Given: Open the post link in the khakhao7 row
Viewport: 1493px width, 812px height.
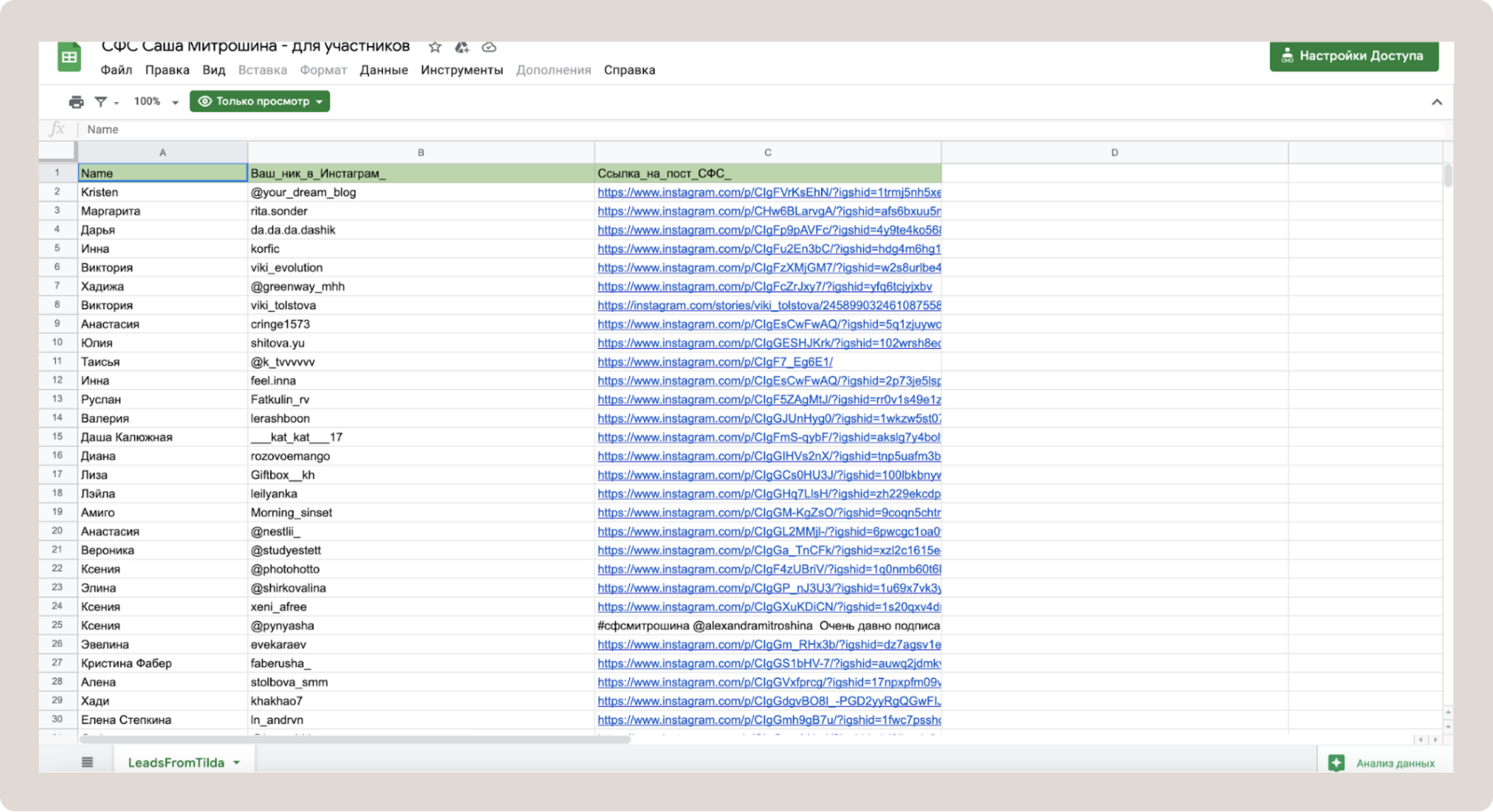Looking at the screenshot, I should point(769,702).
